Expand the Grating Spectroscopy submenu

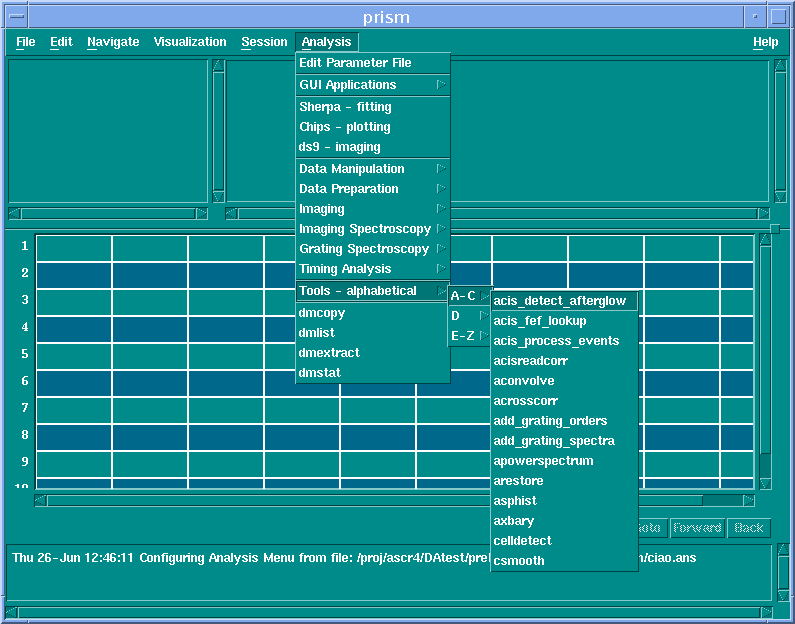pos(373,249)
